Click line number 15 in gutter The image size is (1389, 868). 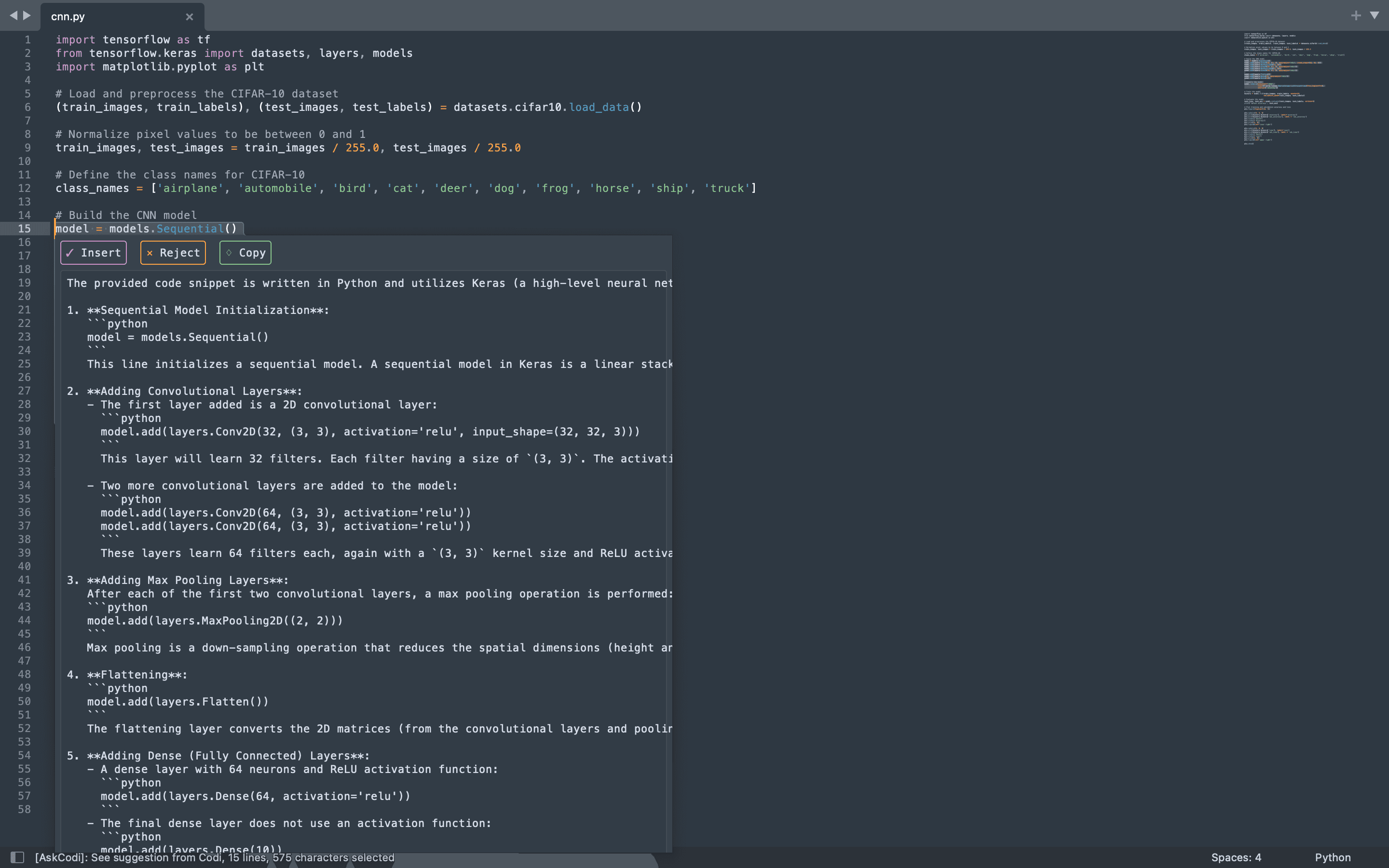pos(24,229)
